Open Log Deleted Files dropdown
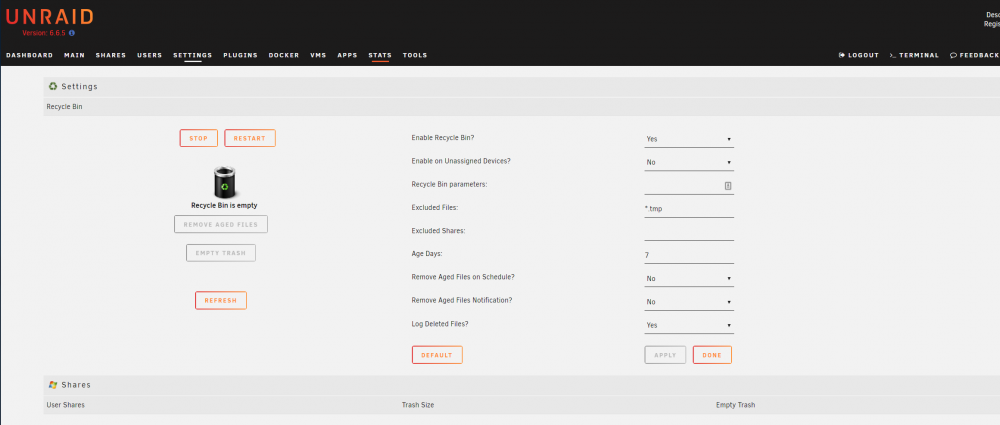Screen dimensions: 1000x425 coord(689,325)
